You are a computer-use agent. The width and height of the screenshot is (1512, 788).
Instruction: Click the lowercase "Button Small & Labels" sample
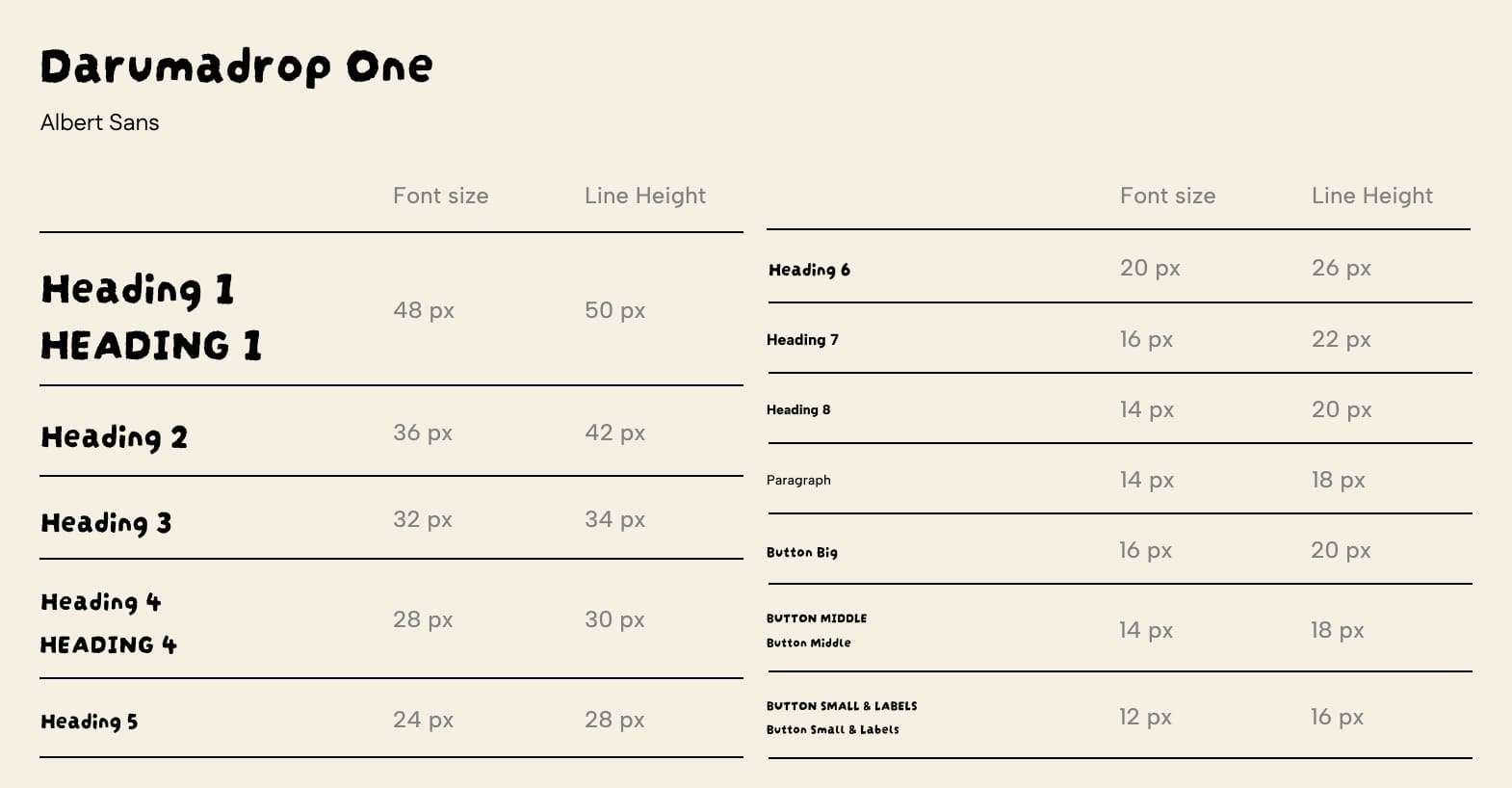click(x=833, y=730)
